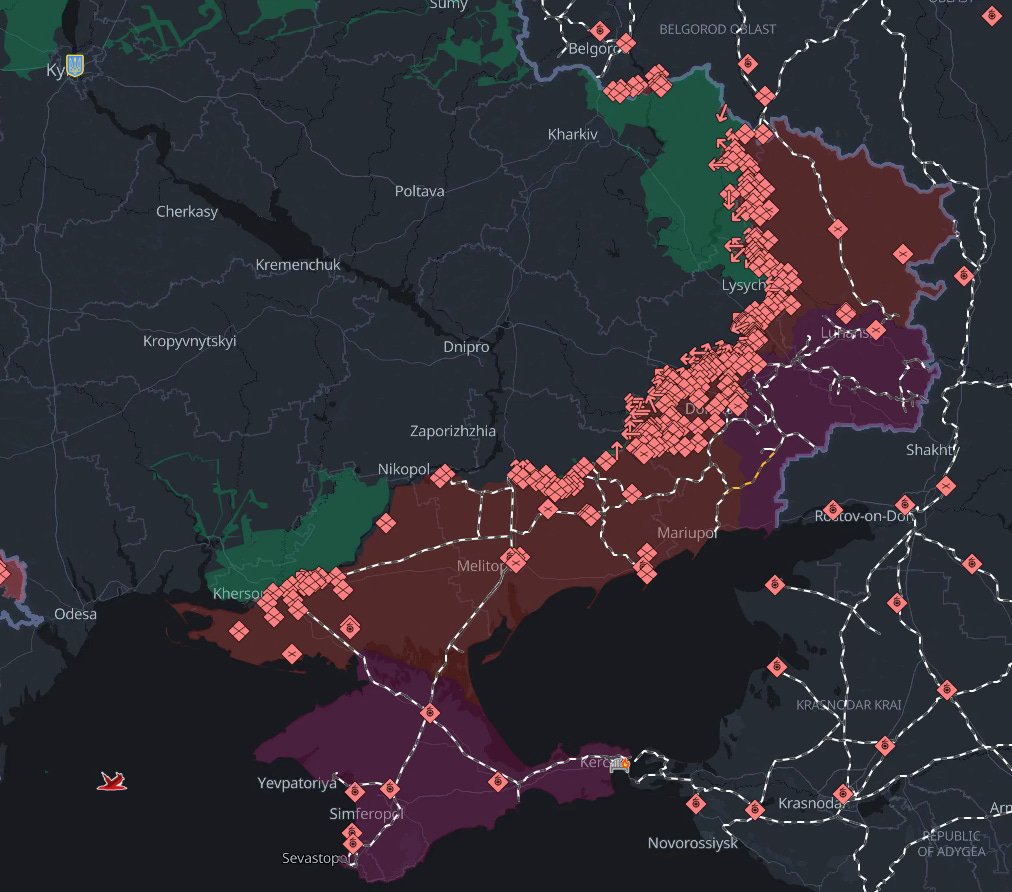Click the Yevpatoriya city label
The height and width of the screenshot is (892, 1012).
pyautogui.click(x=297, y=783)
